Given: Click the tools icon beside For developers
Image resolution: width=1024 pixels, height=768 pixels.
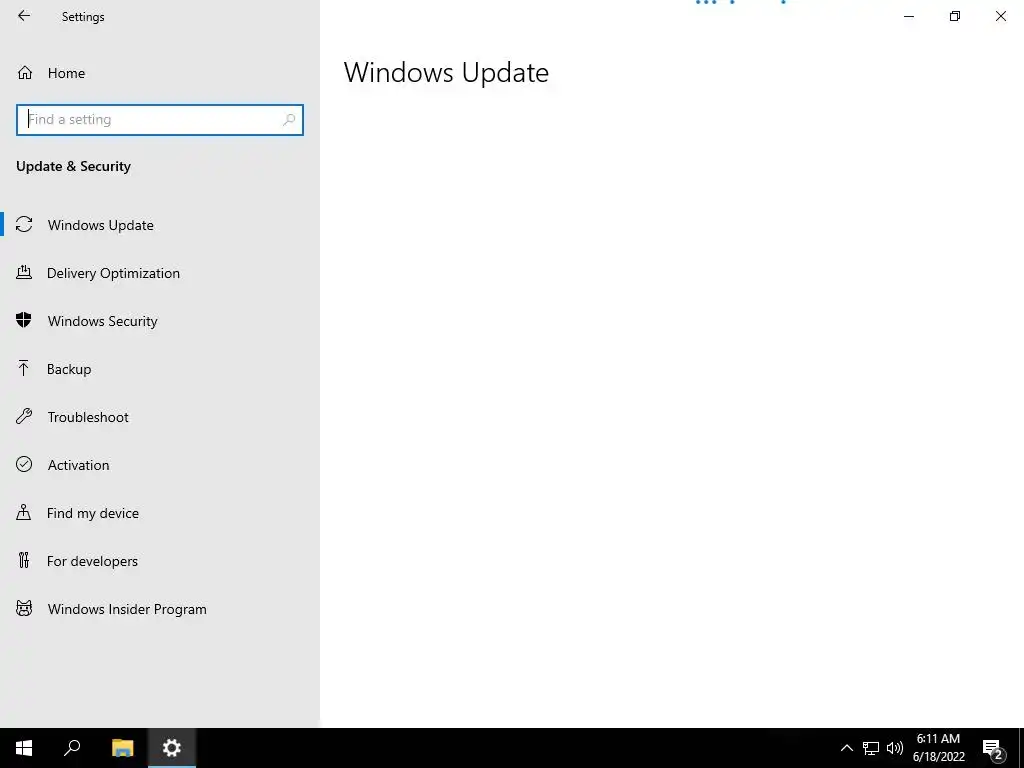Looking at the screenshot, I should [x=24, y=560].
